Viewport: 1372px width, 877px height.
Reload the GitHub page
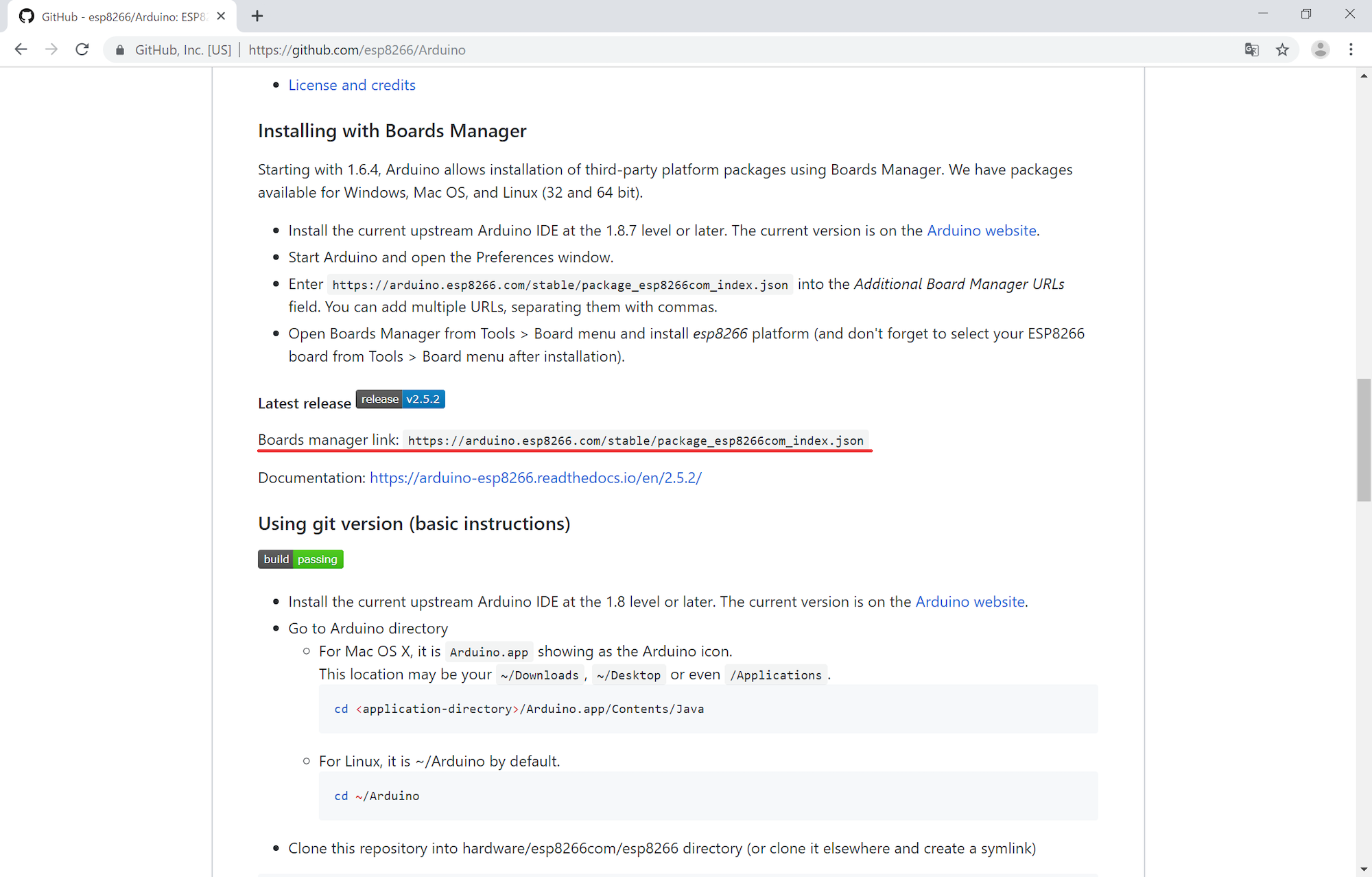[x=82, y=49]
